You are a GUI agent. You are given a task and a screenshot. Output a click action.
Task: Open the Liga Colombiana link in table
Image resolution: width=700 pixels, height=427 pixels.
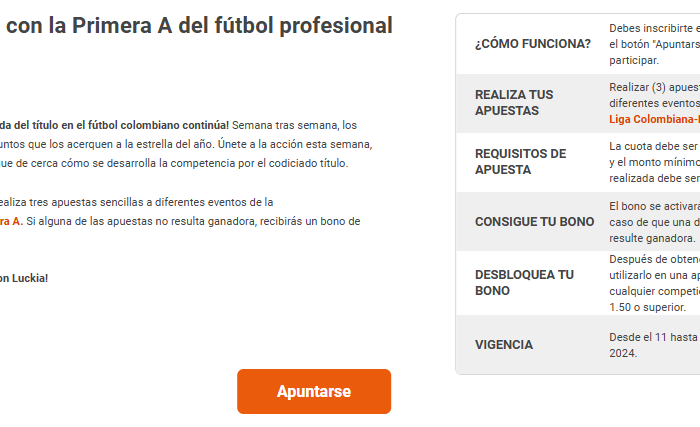pyautogui.click(x=654, y=119)
